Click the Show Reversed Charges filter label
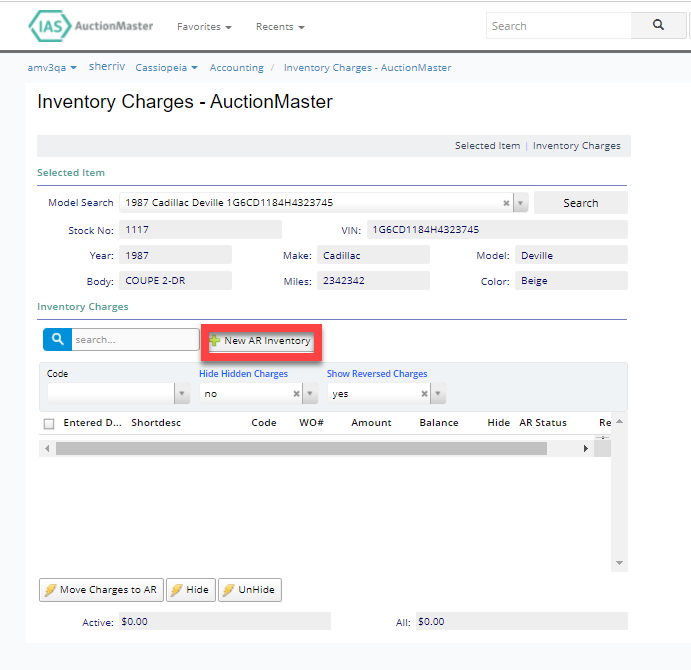Screen dimensions: 691x670 tap(377, 374)
